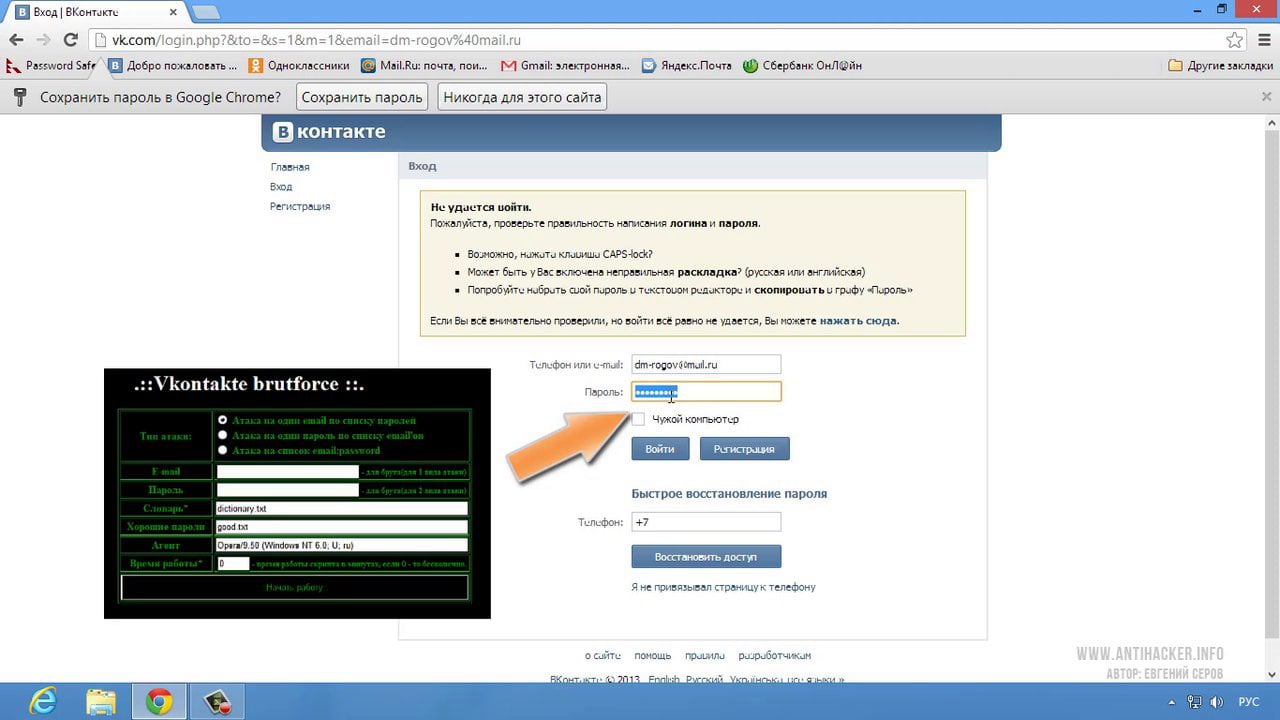The width and height of the screenshot is (1280, 720).
Task: Open the Password Safe bookmark
Action: [51, 66]
